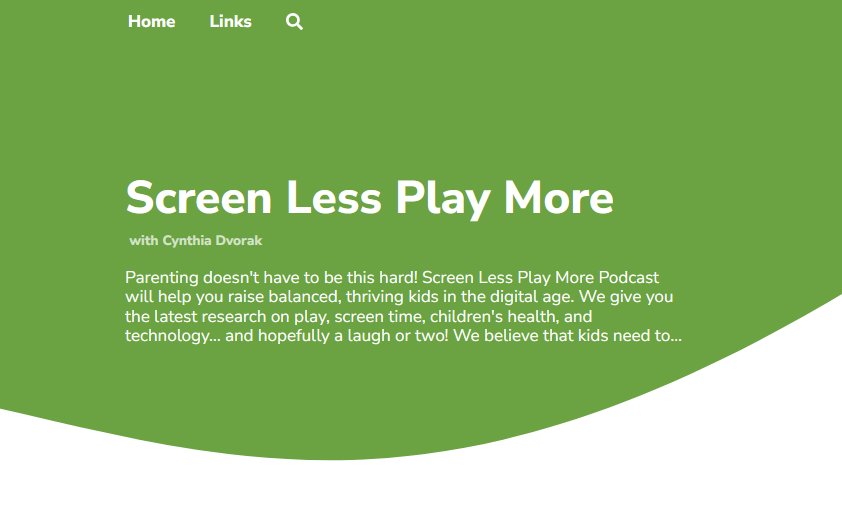Click the podcast description paragraph
This screenshot has width=842, height=520.
tap(403, 307)
